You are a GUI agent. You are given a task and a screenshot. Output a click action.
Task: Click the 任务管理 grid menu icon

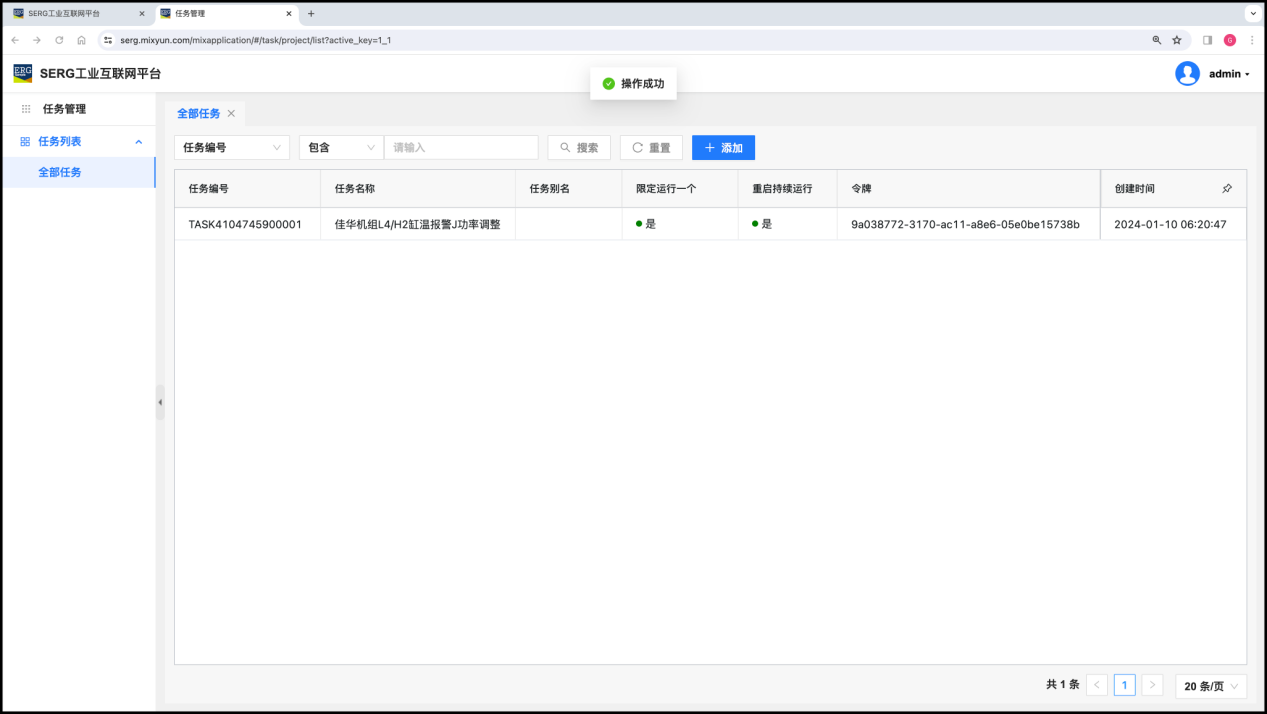point(26,109)
